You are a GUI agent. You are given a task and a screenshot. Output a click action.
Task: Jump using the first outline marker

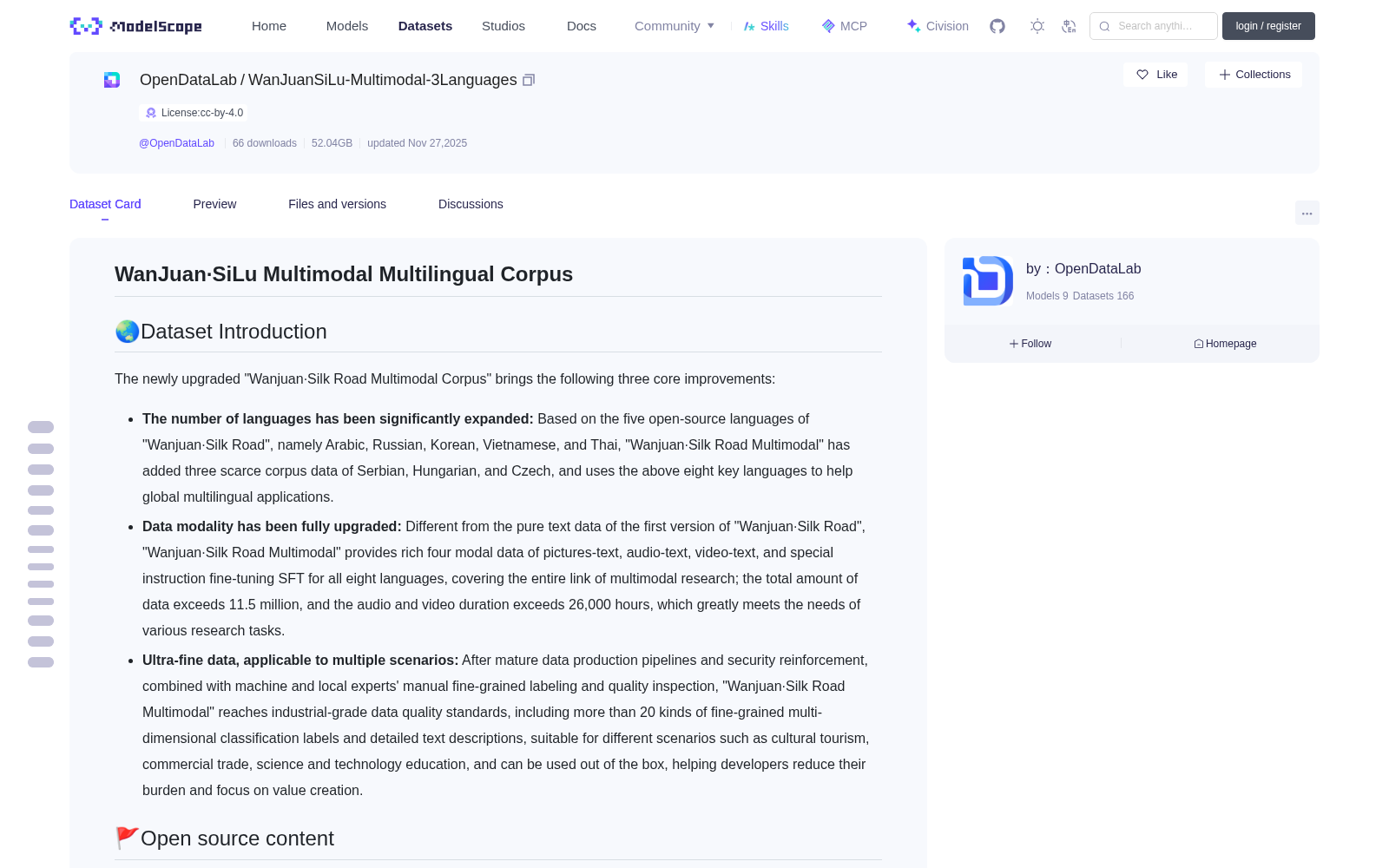(x=41, y=427)
